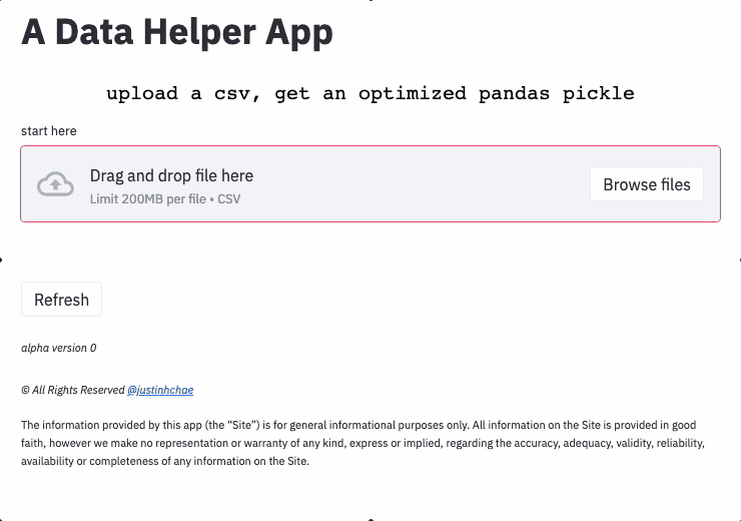Screen dimensions: 741x521
Task: Hit the Refresh button
Action: (61, 299)
